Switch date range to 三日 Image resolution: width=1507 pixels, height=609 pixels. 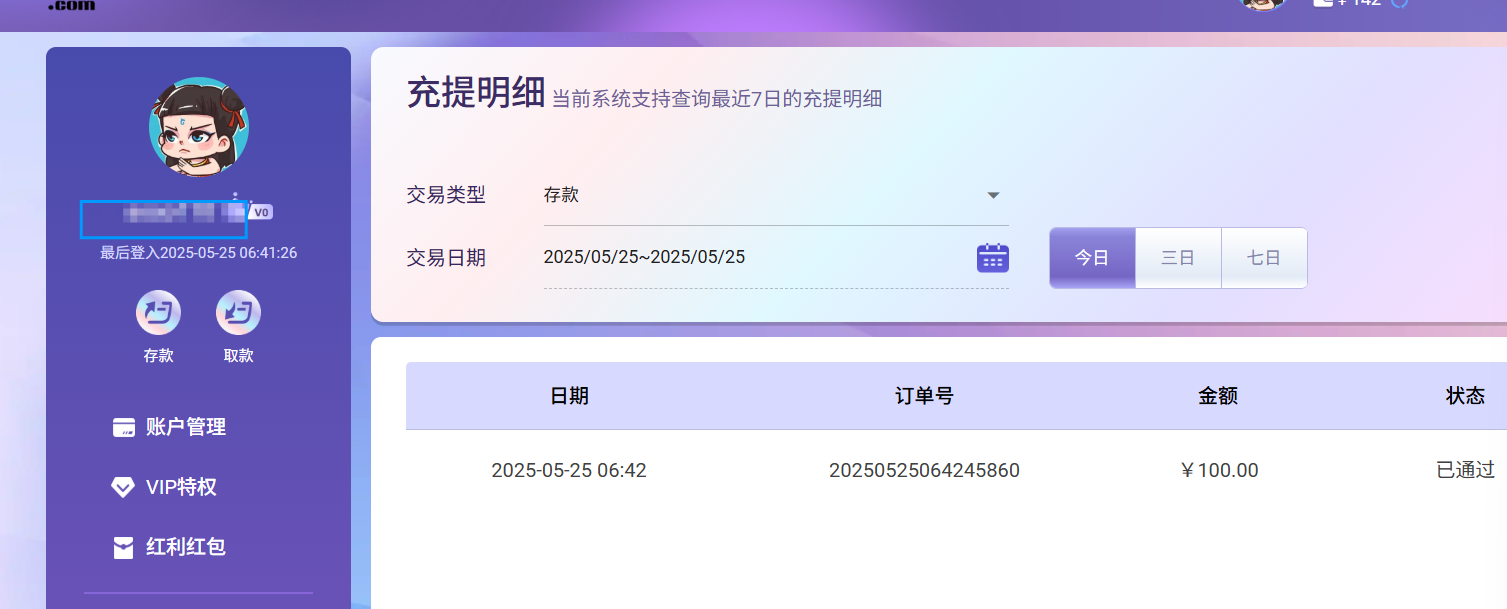tap(1178, 258)
